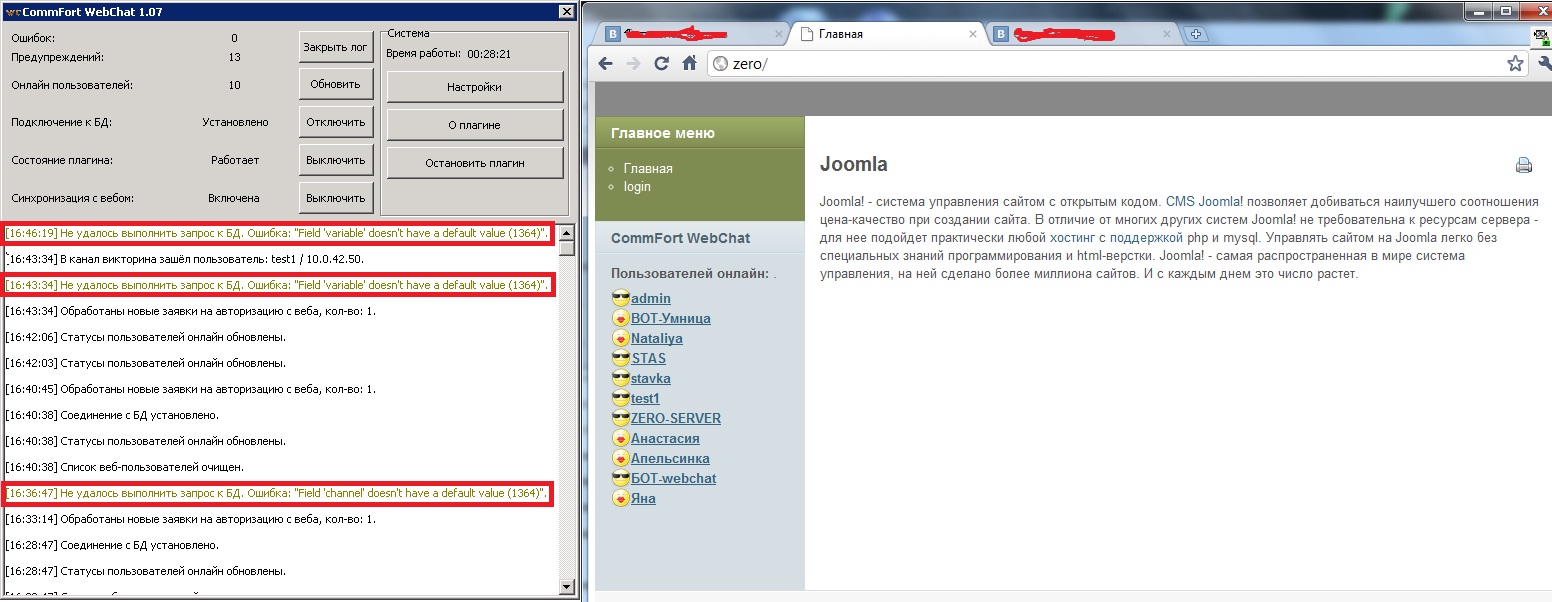Screen dimensions: 1552x602
Task: Click the browser back arrow icon
Action: pos(606,64)
